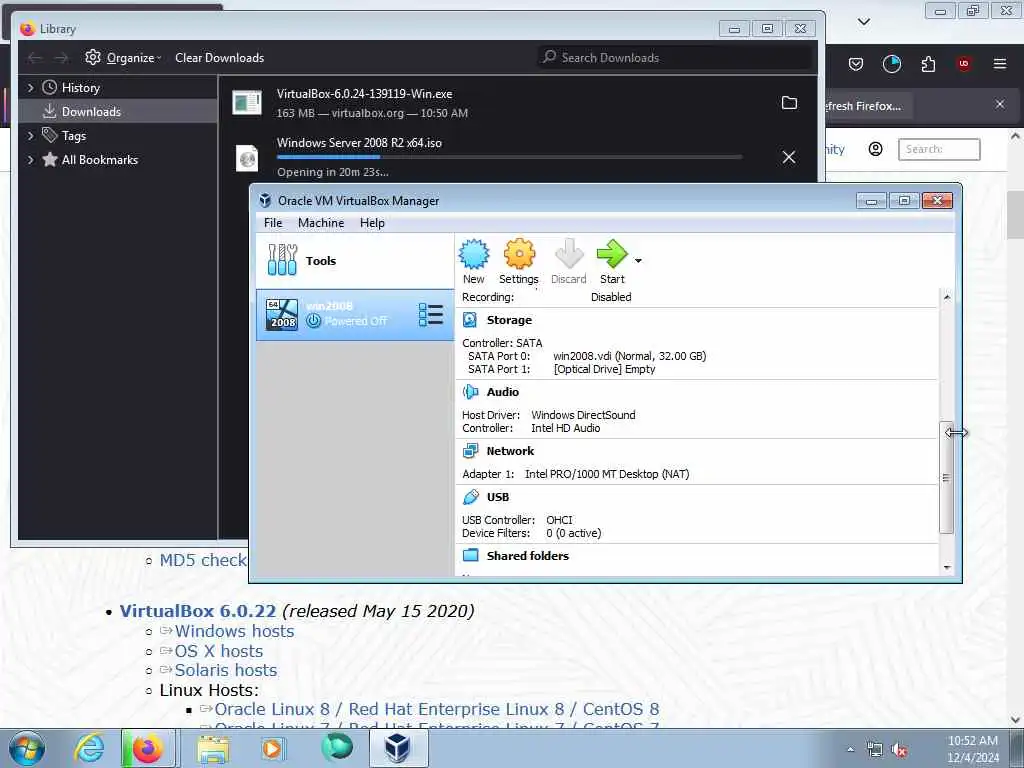The height and width of the screenshot is (768, 1024).
Task: Select All Bookmarks in Library sidebar
Action: click(x=99, y=160)
